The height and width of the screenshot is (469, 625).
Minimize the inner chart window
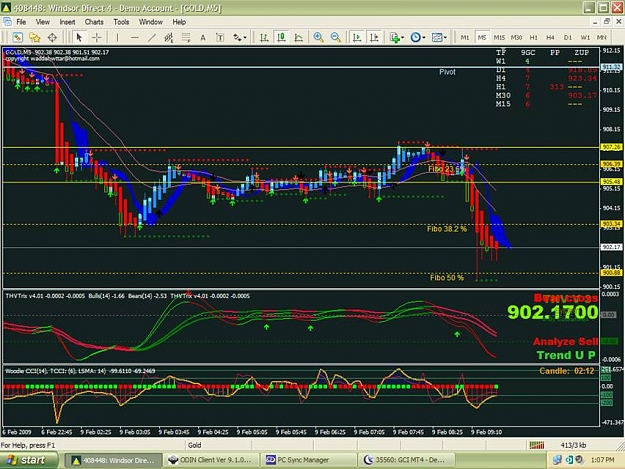(x=595, y=22)
